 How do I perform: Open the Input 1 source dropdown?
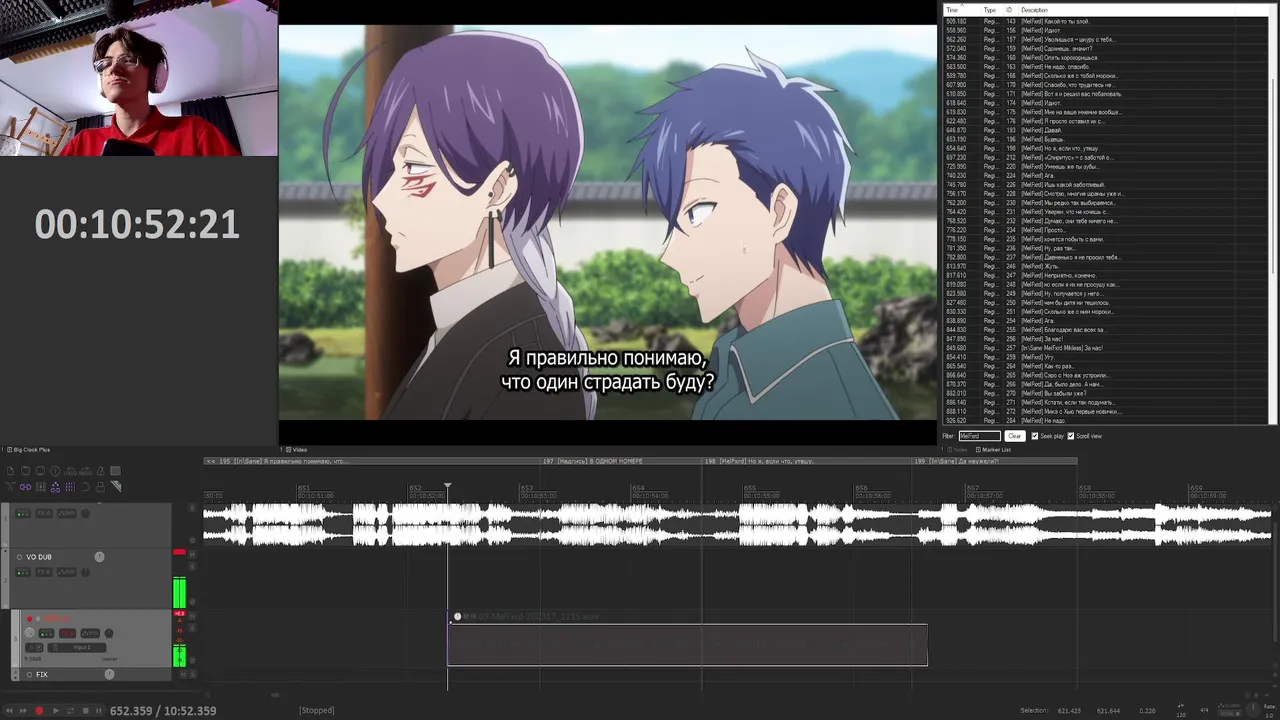[x=77, y=647]
